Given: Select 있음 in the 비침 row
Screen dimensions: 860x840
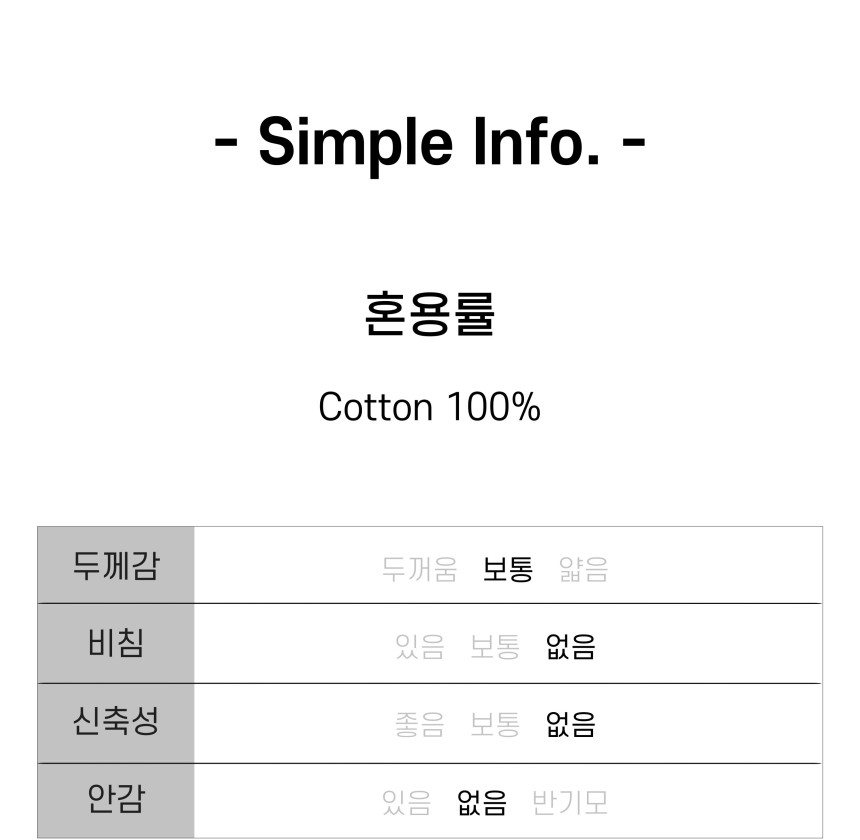Looking at the screenshot, I should [420, 647].
